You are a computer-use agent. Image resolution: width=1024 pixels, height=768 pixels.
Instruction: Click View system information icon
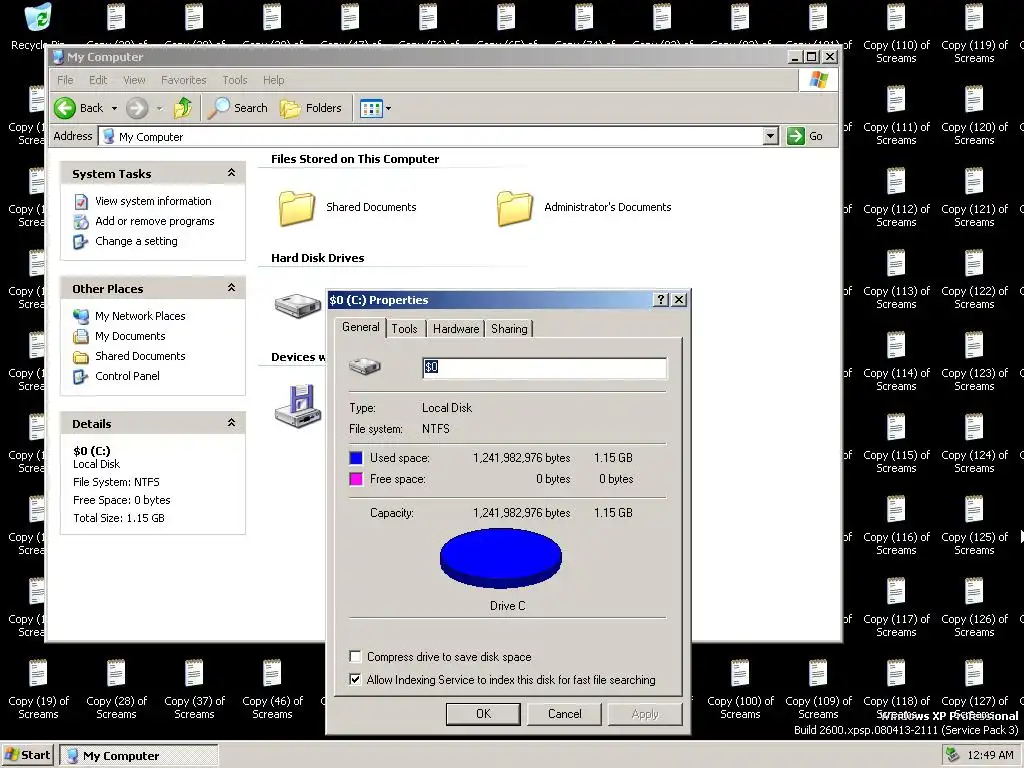(81, 201)
